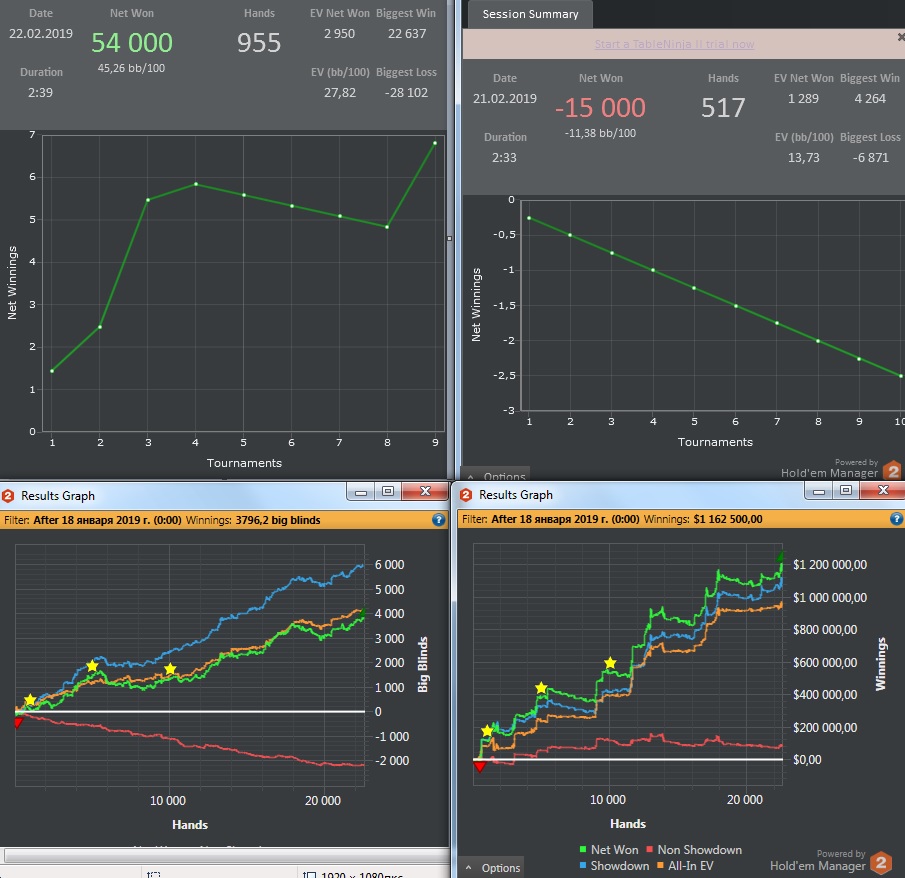Select the 22.02.2019 session date
The width and height of the screenshot is (905, 878).
(40, 33)
